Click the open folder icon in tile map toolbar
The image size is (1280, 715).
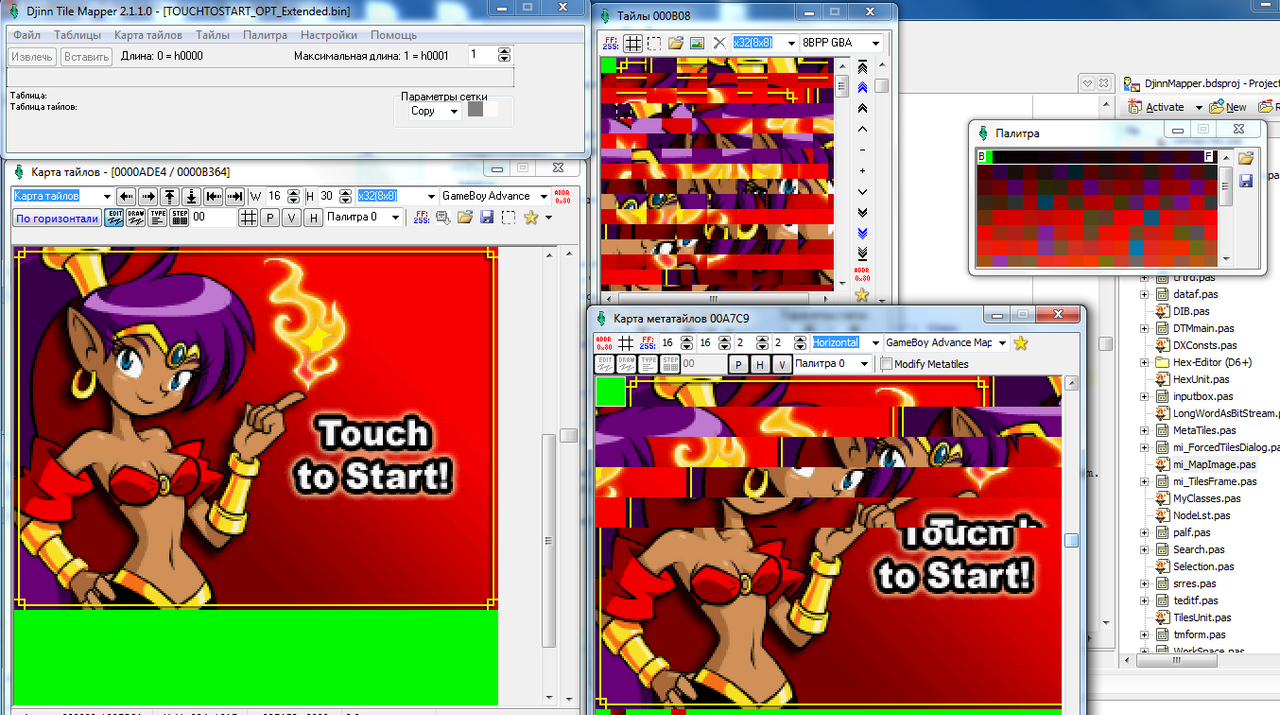[464, 217]
